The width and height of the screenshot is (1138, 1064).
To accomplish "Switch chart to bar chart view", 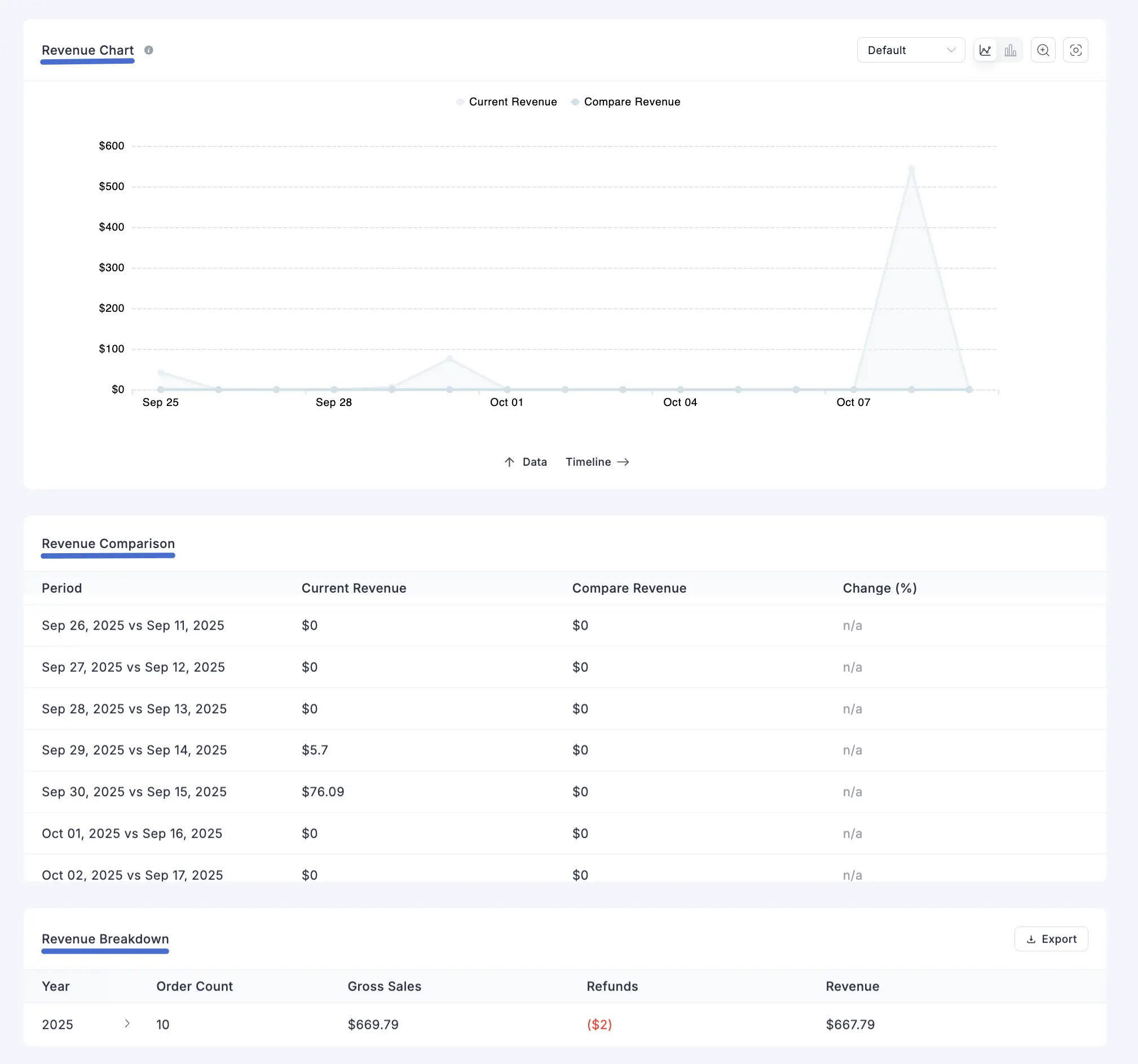I will [1011, 50].
